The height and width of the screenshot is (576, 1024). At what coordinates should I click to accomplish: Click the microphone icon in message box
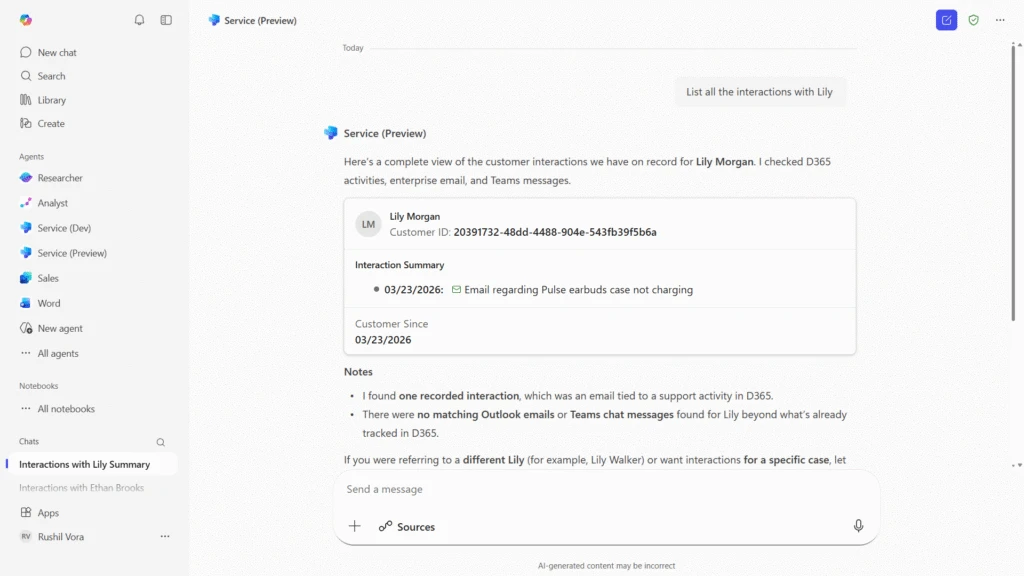coord(858,526)
